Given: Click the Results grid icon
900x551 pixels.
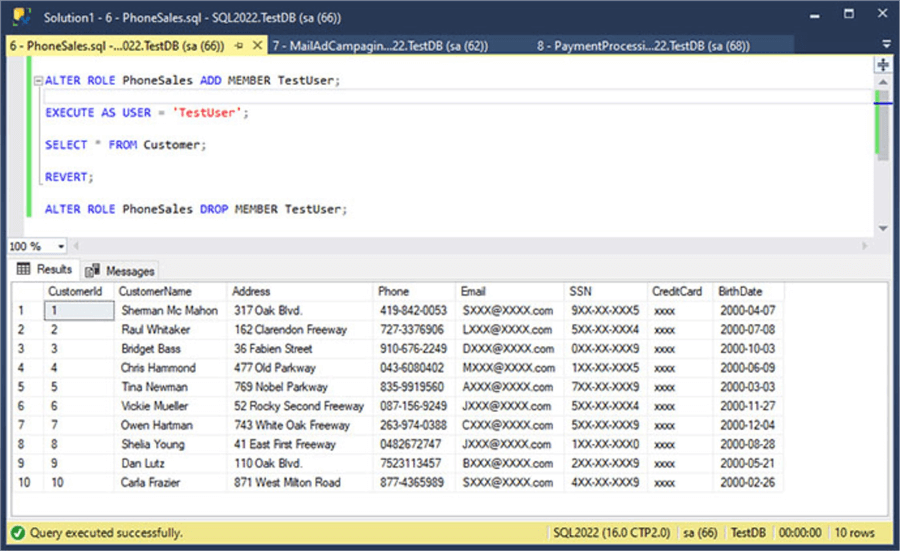Looking at the screenshot, I should [23, 270].
